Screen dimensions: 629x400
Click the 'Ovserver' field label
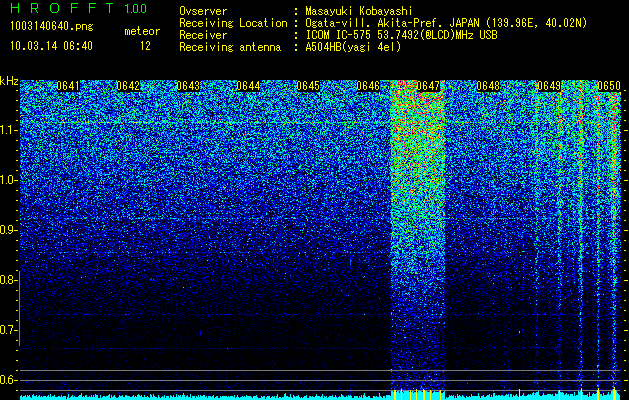click(203, 11)
